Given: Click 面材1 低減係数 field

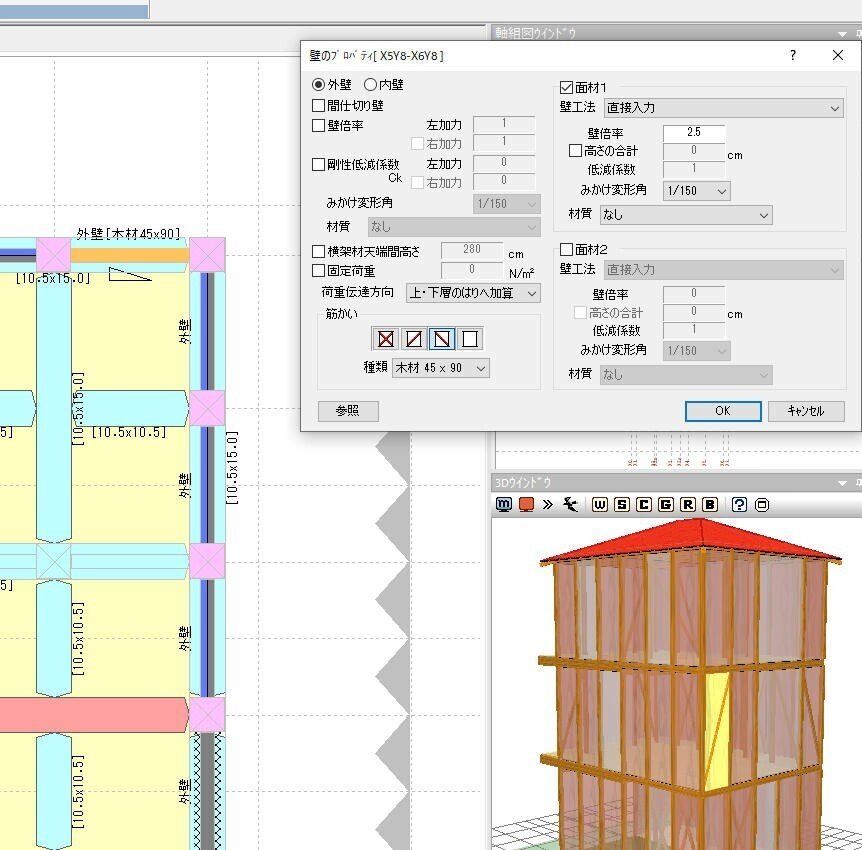Looking at the screenshot, I should pos(694,169).
